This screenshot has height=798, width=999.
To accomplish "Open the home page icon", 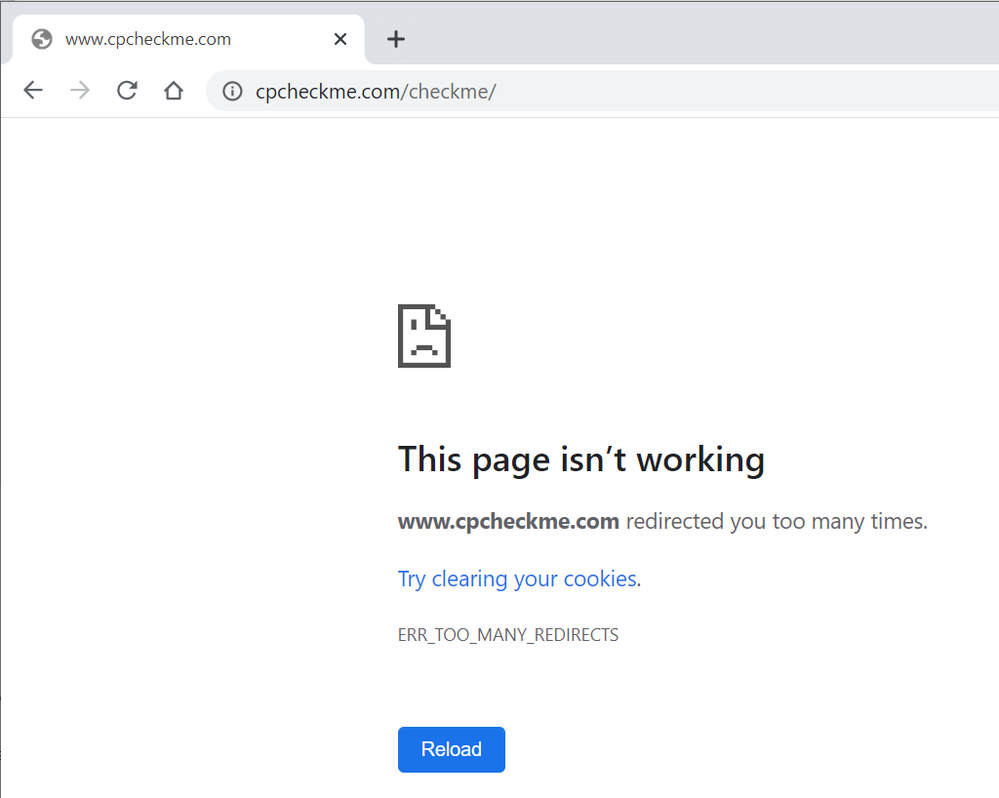I will coord(173,90).
